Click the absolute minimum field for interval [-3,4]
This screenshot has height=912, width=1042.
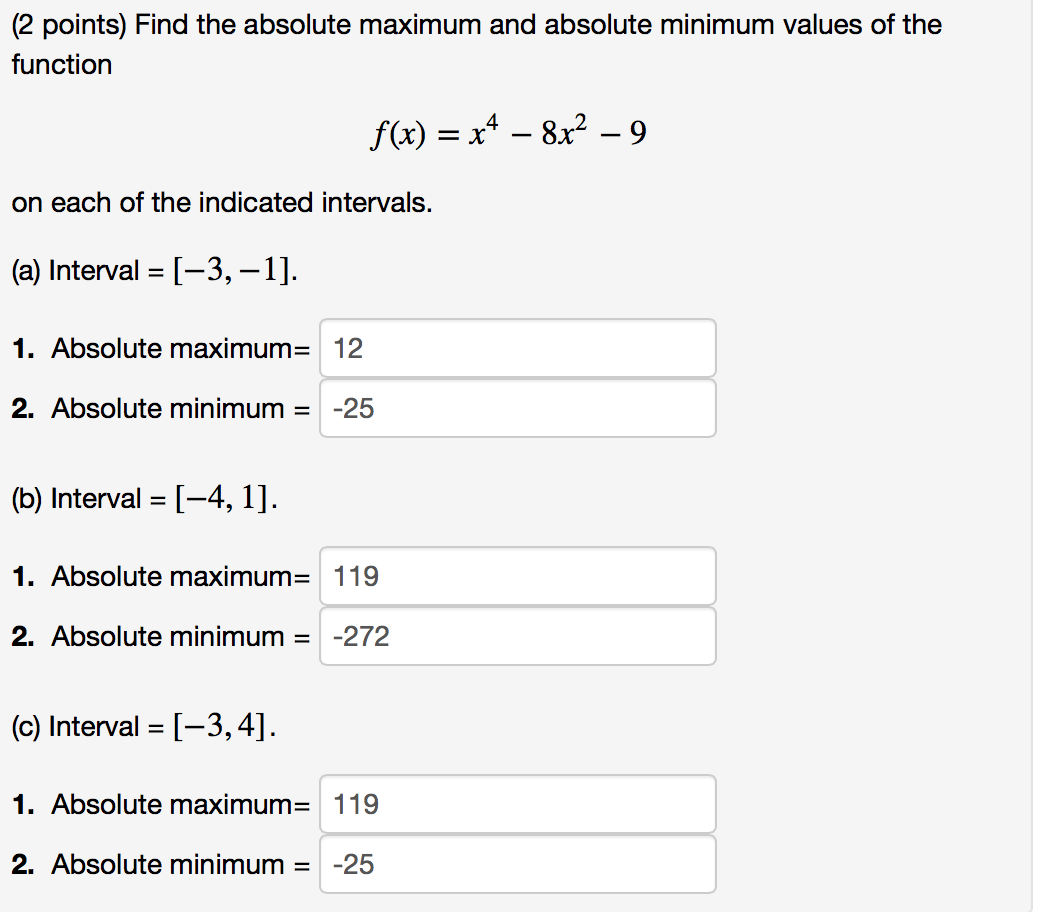pos(516,864)
